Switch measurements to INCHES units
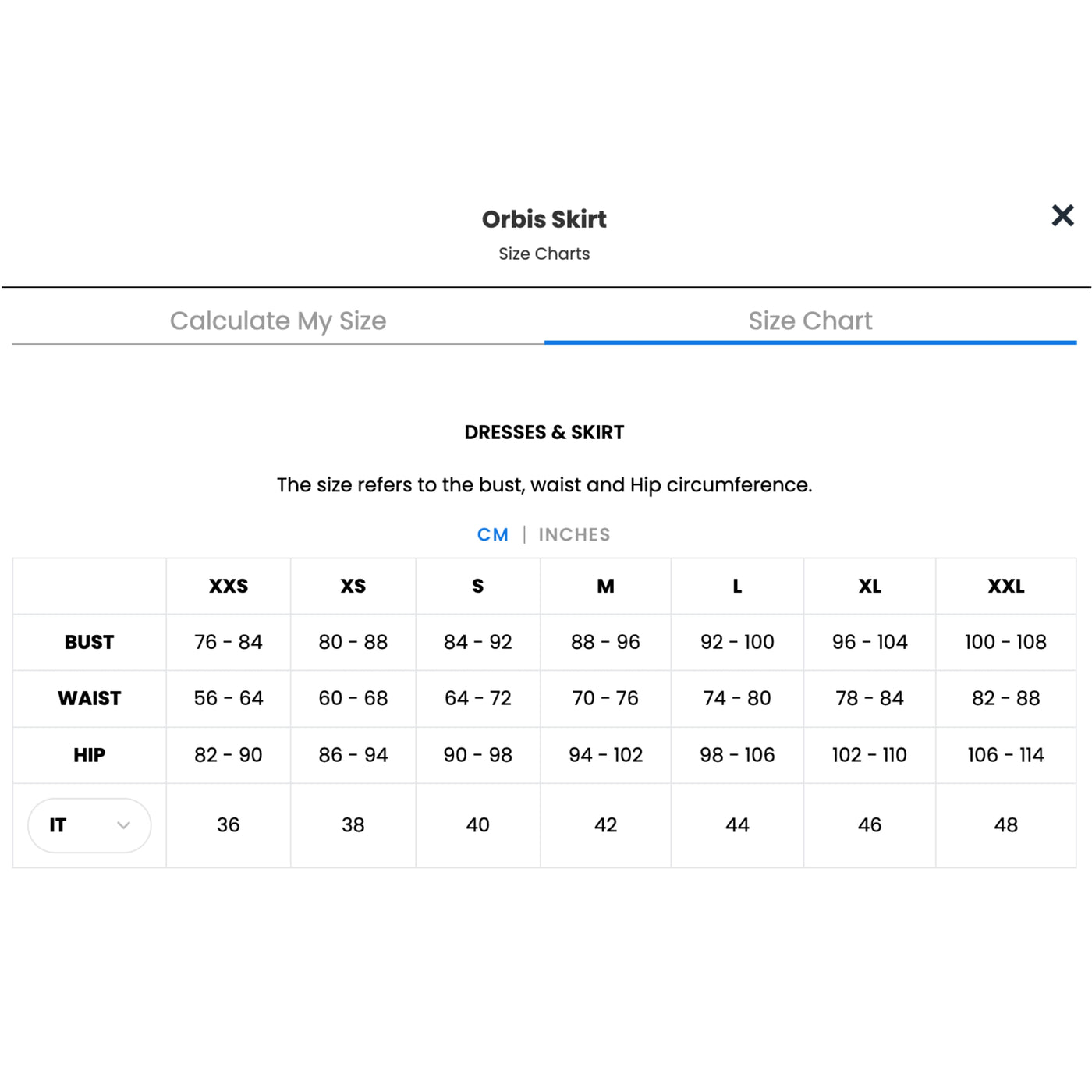Screen dimensions: 1092x1092 point(574,534)
